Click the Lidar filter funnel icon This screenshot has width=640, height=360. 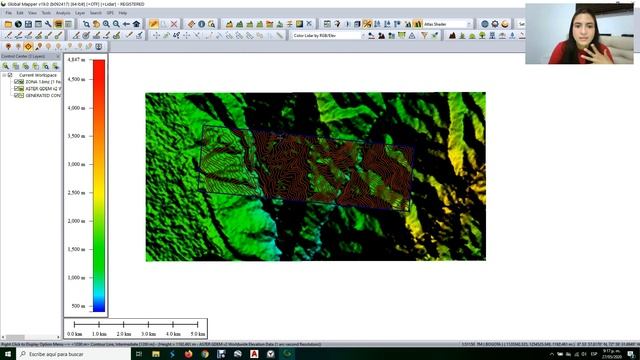[424, 36]
